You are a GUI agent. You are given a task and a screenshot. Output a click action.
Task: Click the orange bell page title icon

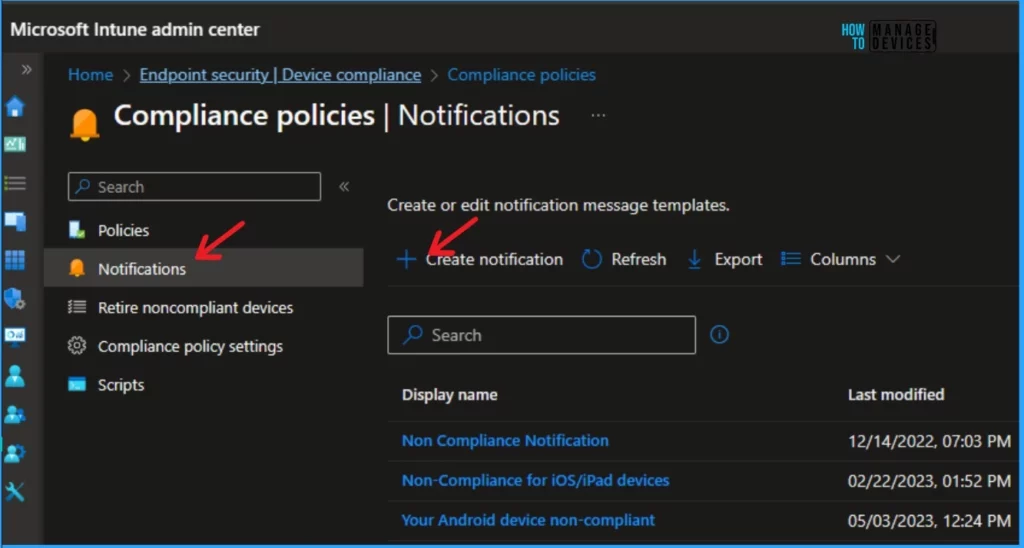coord(85,124)
